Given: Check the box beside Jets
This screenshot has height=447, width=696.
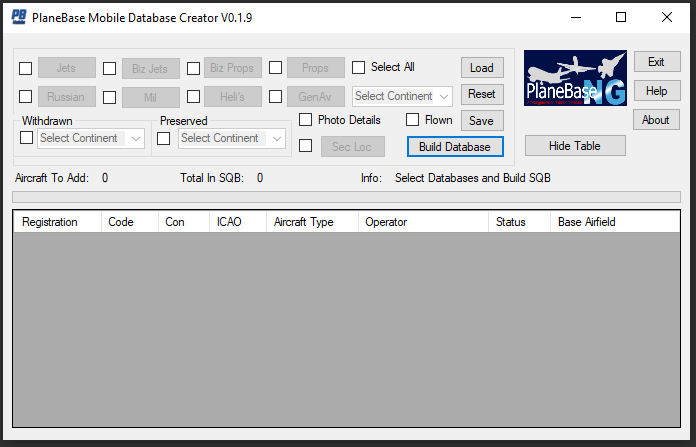Looking at the screenshot, I should click(26, 69).
